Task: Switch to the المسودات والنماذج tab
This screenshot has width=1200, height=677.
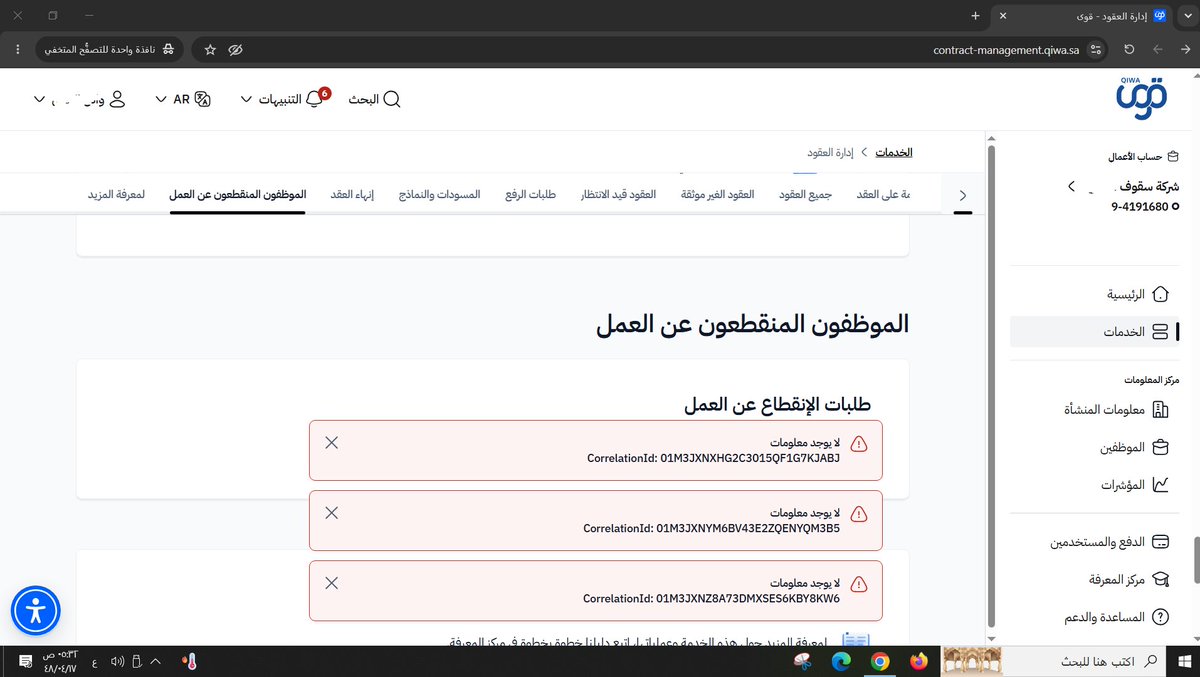Action: pyautogui.click(x=439, y=194)
